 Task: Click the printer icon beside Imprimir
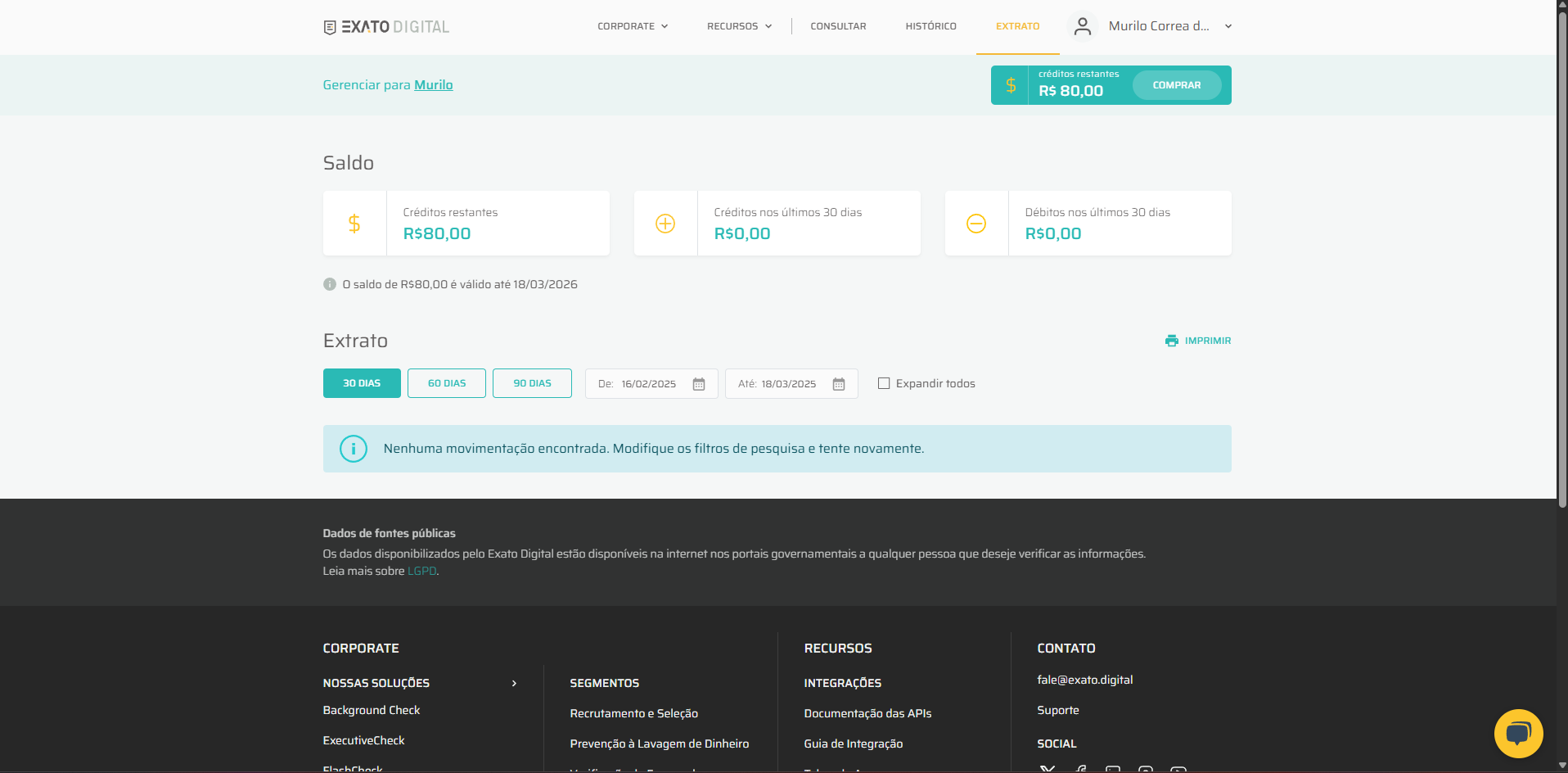pyautogui.click(x=1172, y=341)
